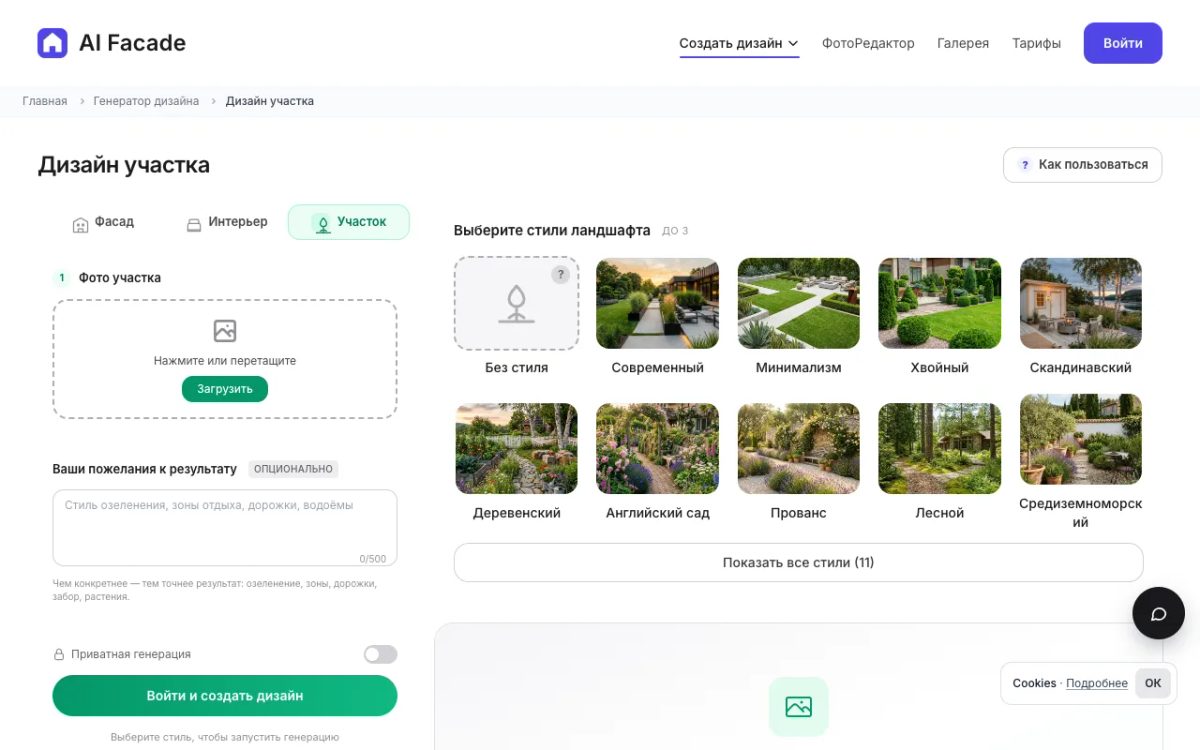Focus the Ваши пожелания к результату text area

(225, 528)
